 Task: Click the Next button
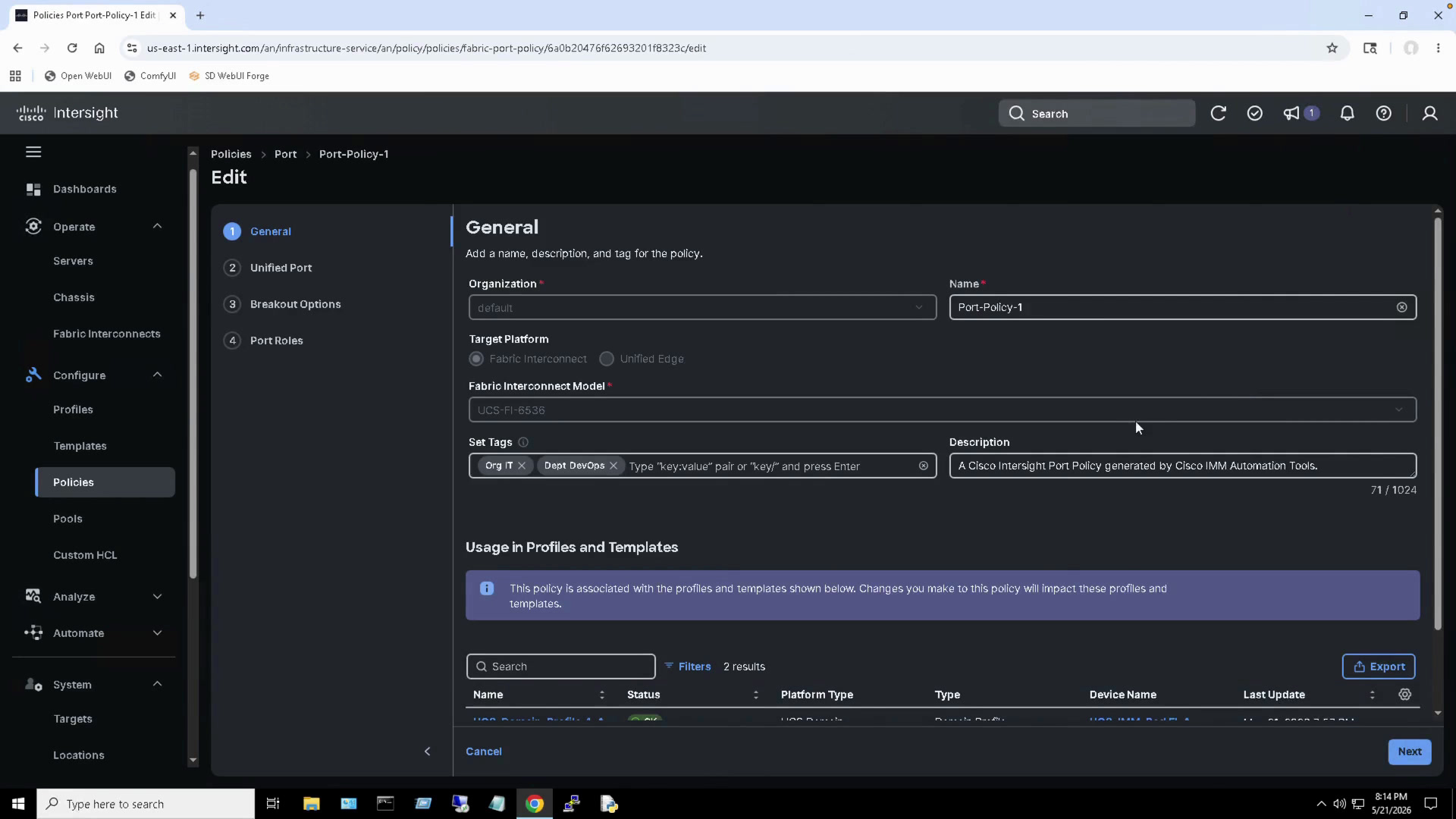point(1410,752)
